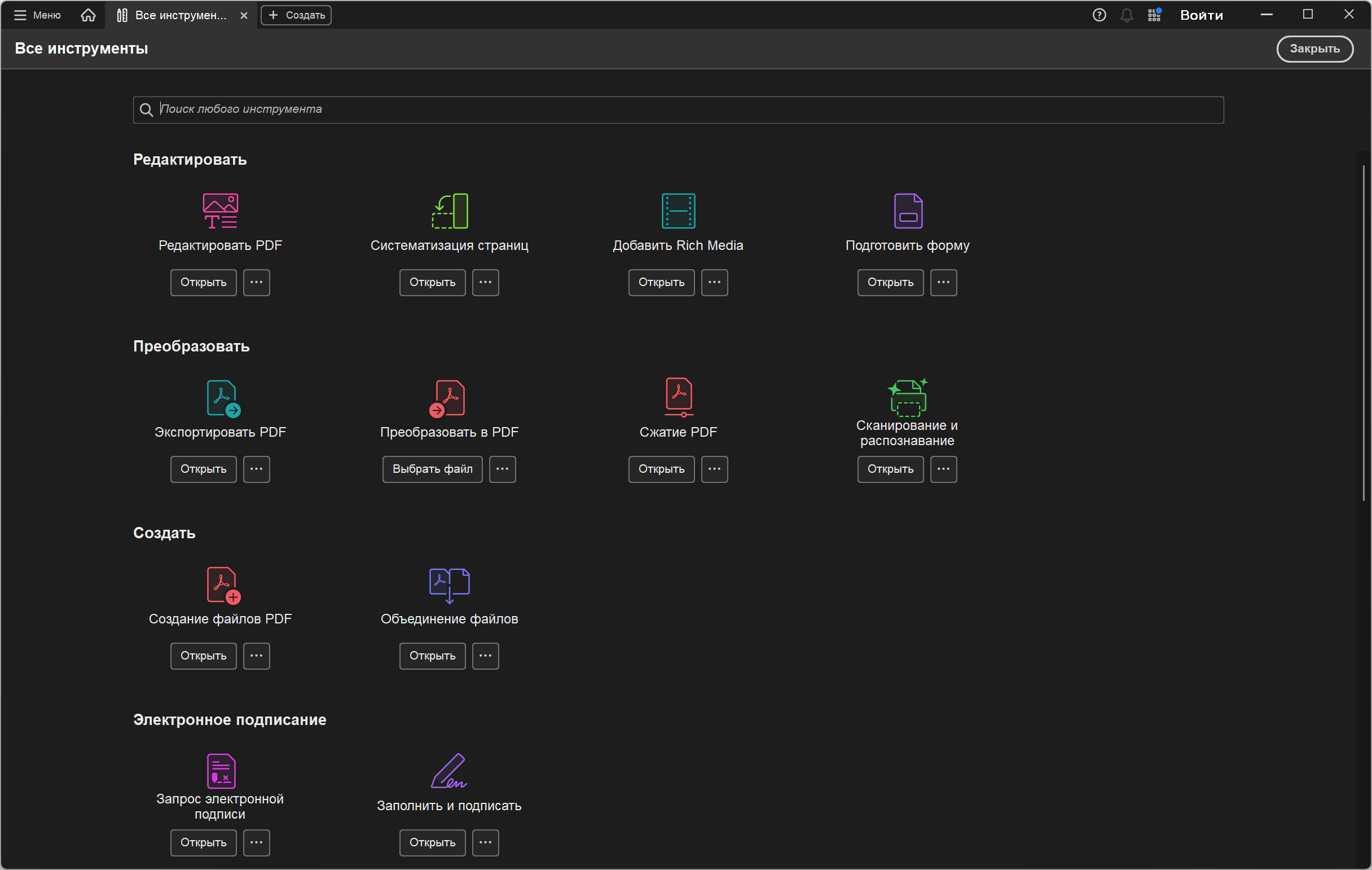Select the Добавить Rich Media icon
This screenshot has width=1372, height=870.
click(x=678, y=211)
